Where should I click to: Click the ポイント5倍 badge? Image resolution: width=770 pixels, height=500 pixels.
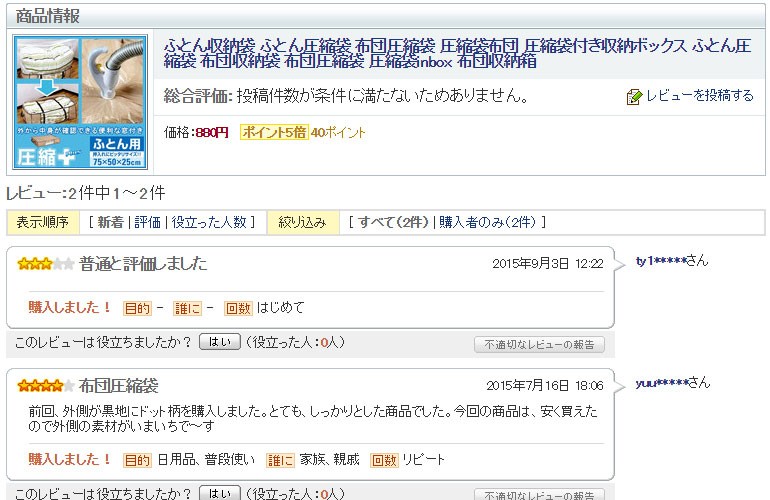(273, 132)
